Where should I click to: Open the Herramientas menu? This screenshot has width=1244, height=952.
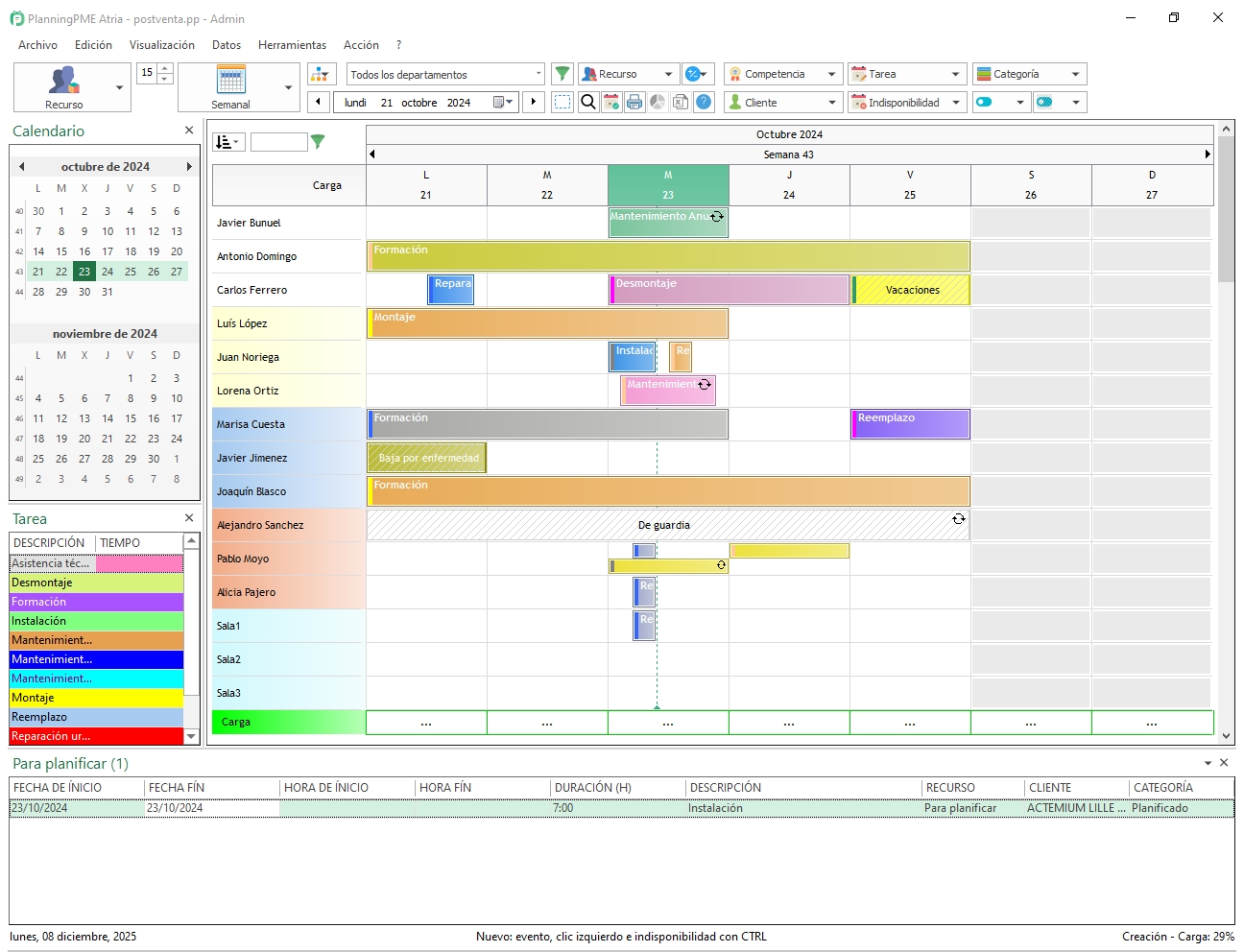click(x=292, y=45)
